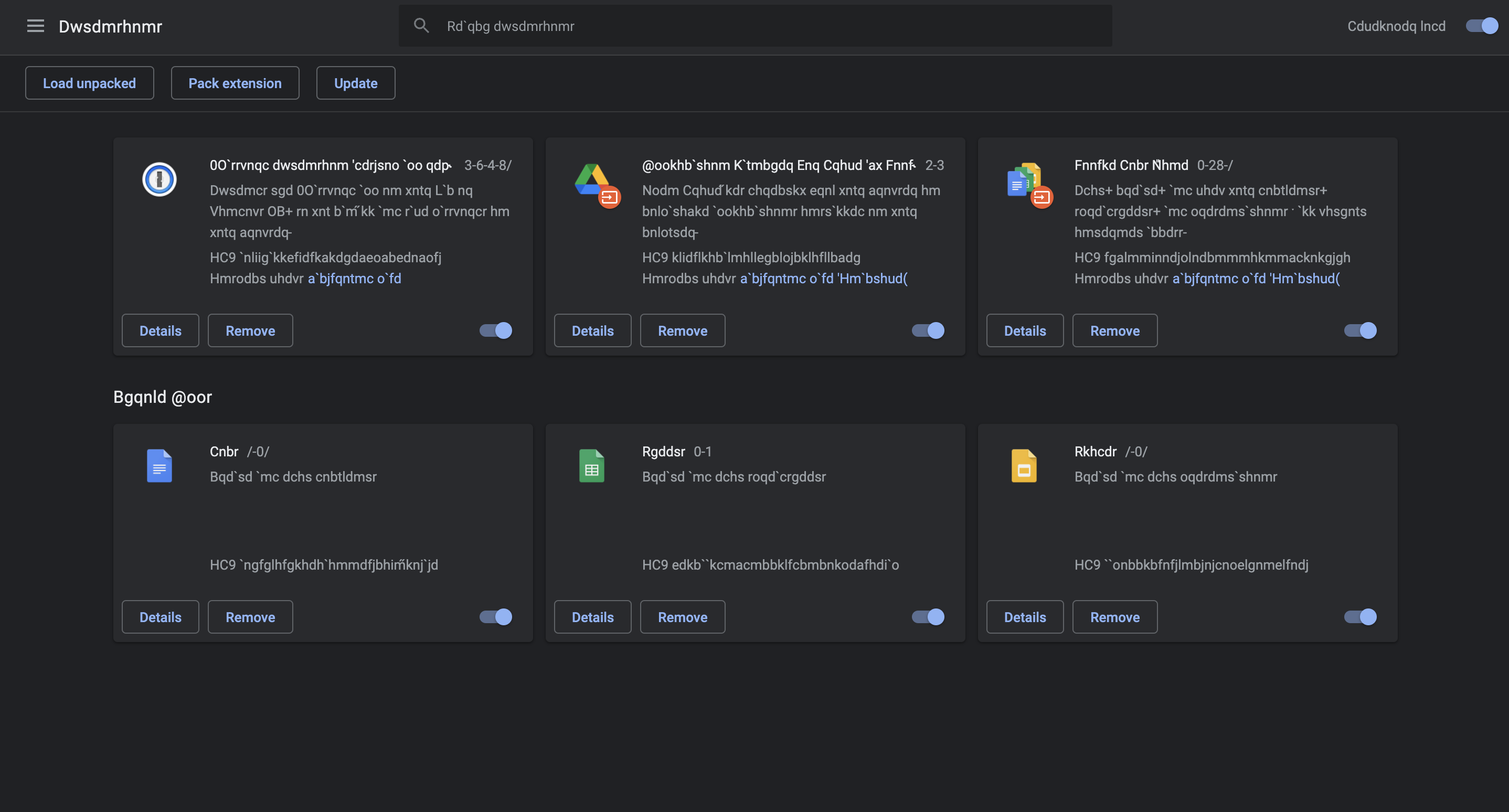This screenshot has width=1509, height=812.
Task: Click Remove button for Sheets extension
Action: click(x=683, y=616)
